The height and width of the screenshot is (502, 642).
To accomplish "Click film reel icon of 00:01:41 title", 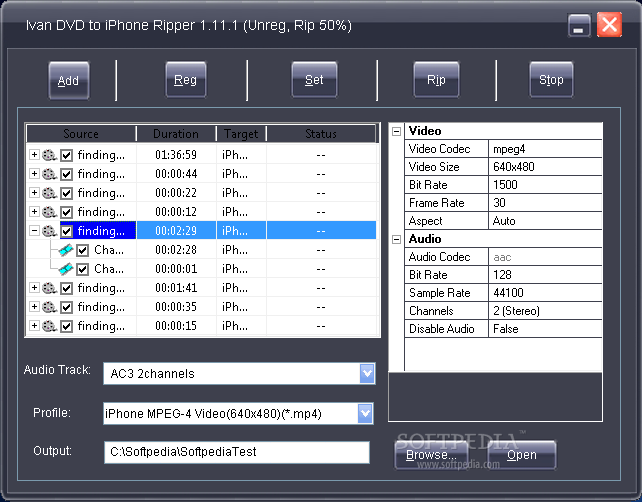I will [49, 288].
